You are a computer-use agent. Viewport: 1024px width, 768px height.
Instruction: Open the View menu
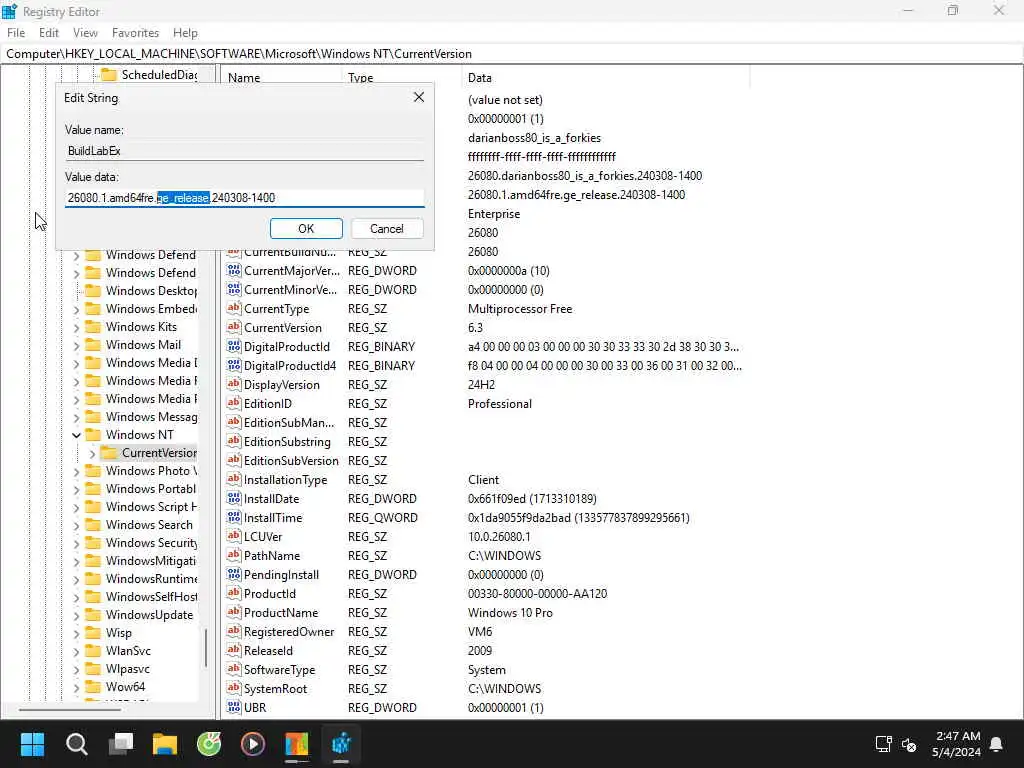tap(85, 33)
